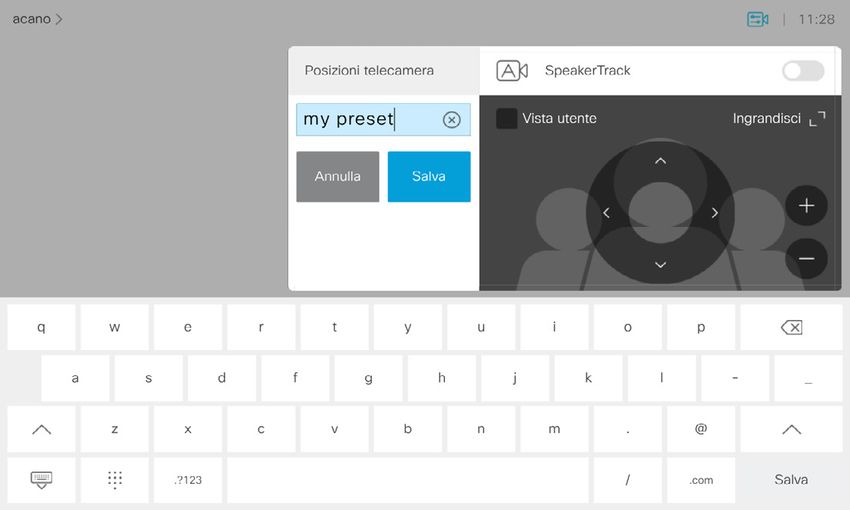Viewport: 850px width, 510px height.
Task: Clear the preset name text field
Action: [451, 120]
